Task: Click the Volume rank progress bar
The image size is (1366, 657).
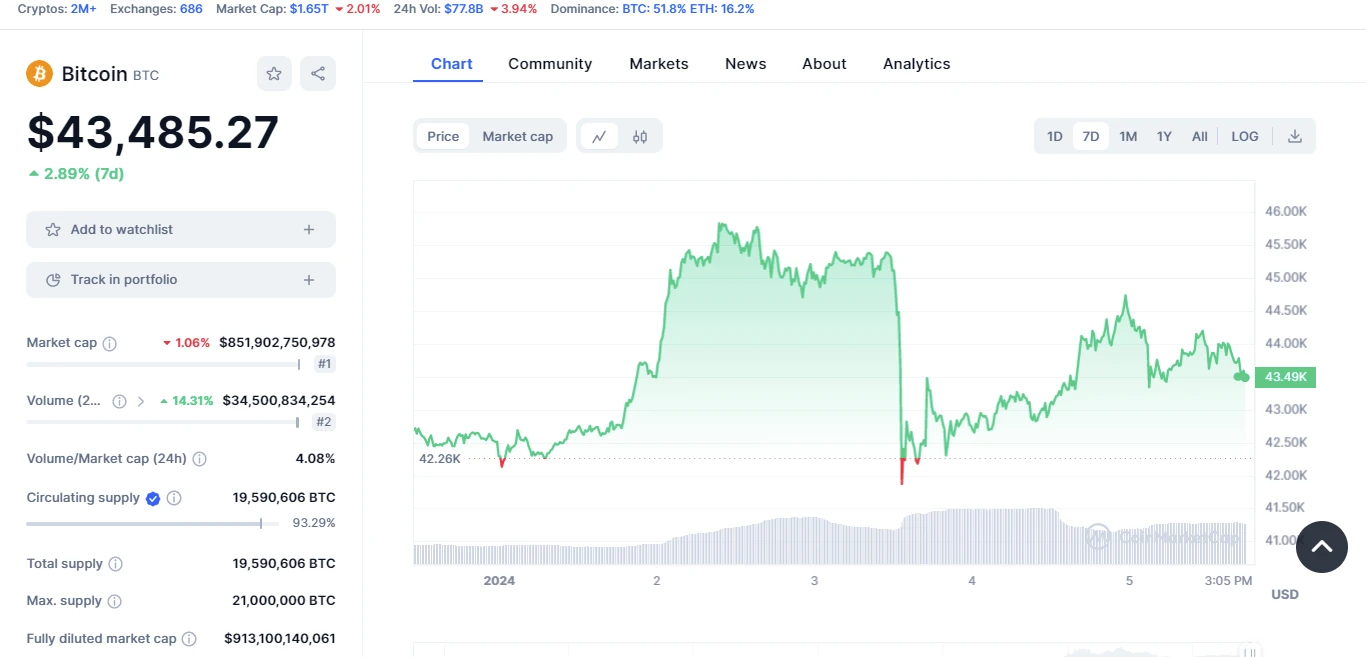Action: click(x=163, y=423)
